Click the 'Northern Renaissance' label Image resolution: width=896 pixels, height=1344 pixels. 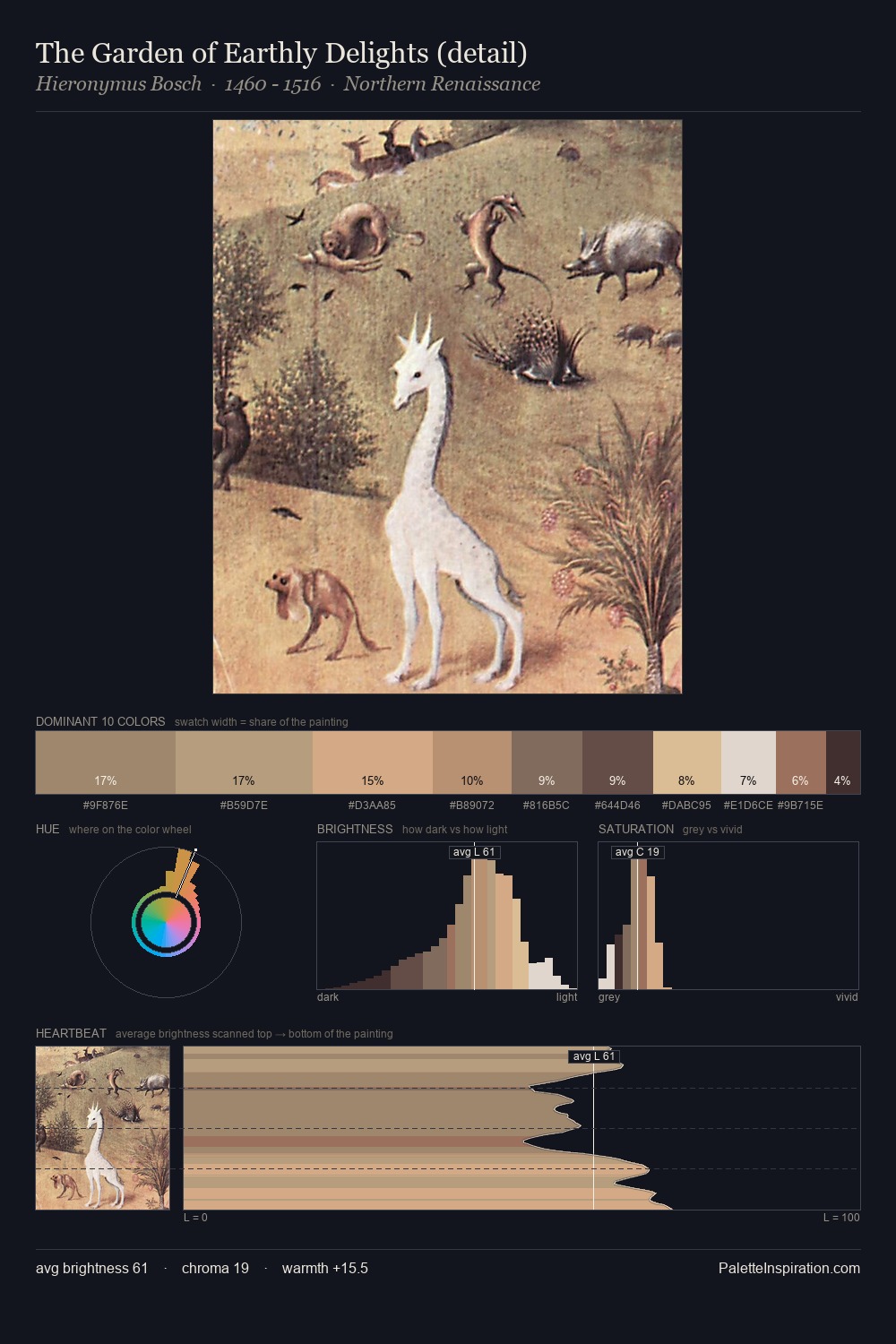coord(442,84)
